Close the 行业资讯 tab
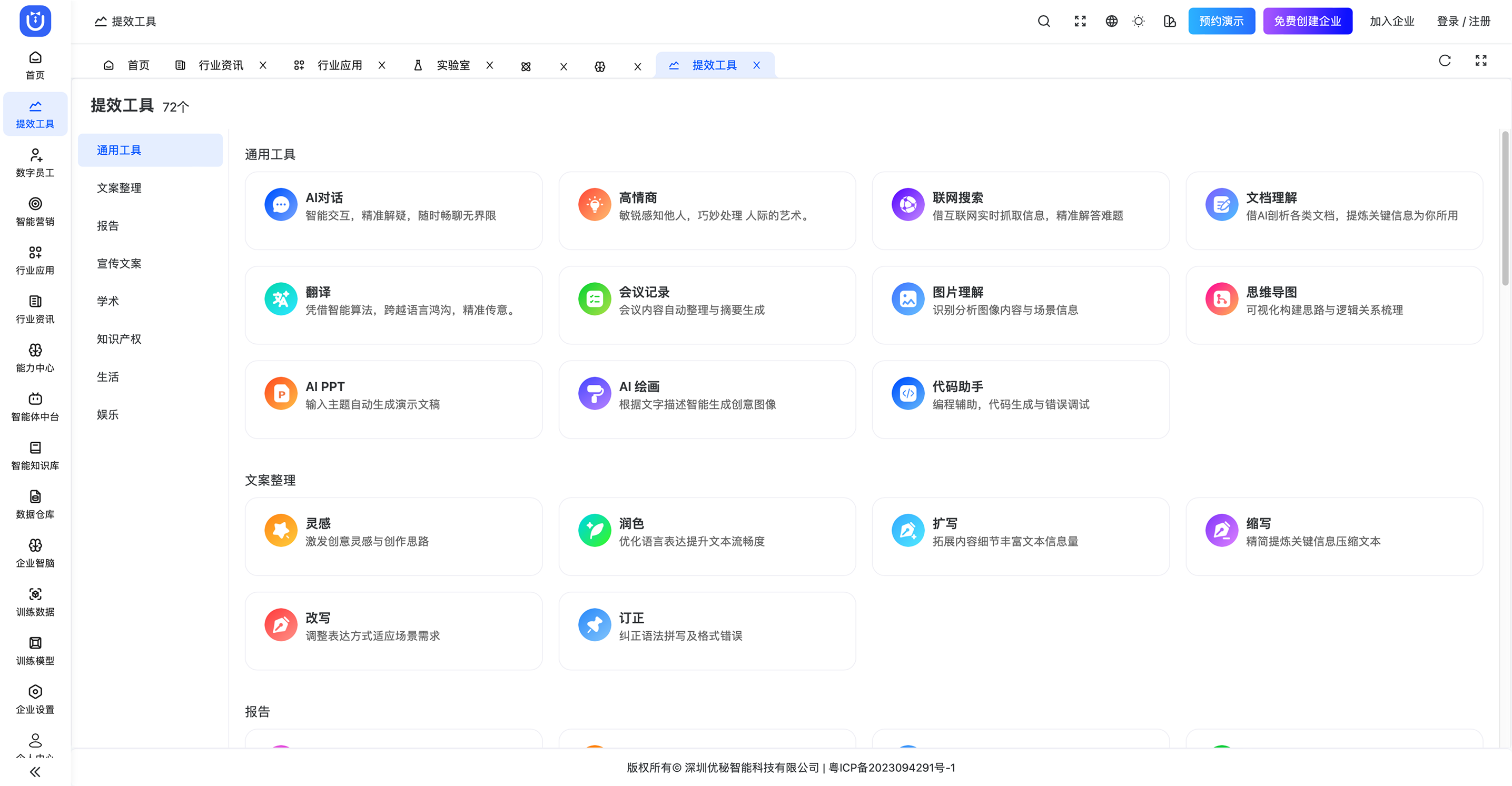 pyautogui.click(x=263, y=65)
